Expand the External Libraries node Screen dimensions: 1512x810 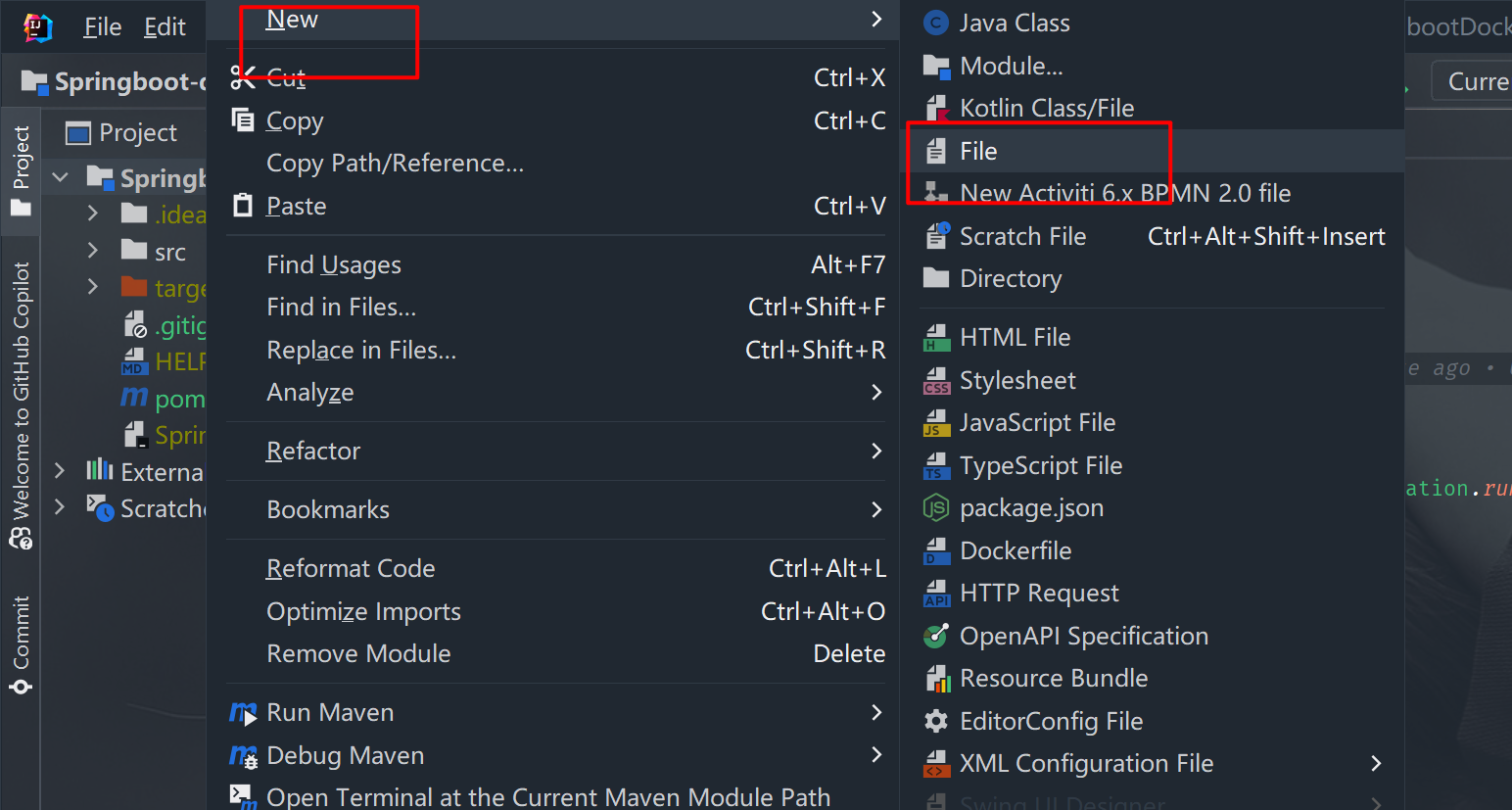click(x=61, y=471)
